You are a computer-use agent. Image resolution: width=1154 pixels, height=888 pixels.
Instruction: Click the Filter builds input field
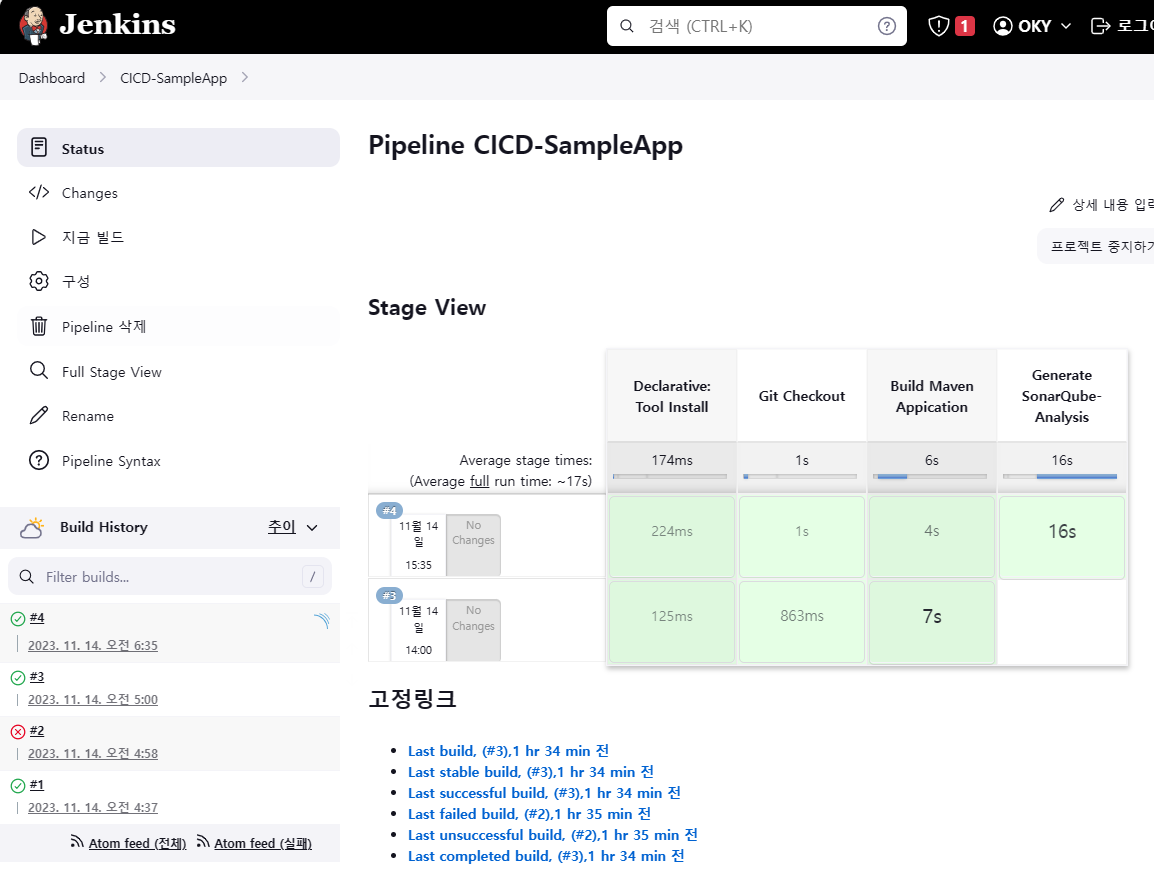click(170, 577)
